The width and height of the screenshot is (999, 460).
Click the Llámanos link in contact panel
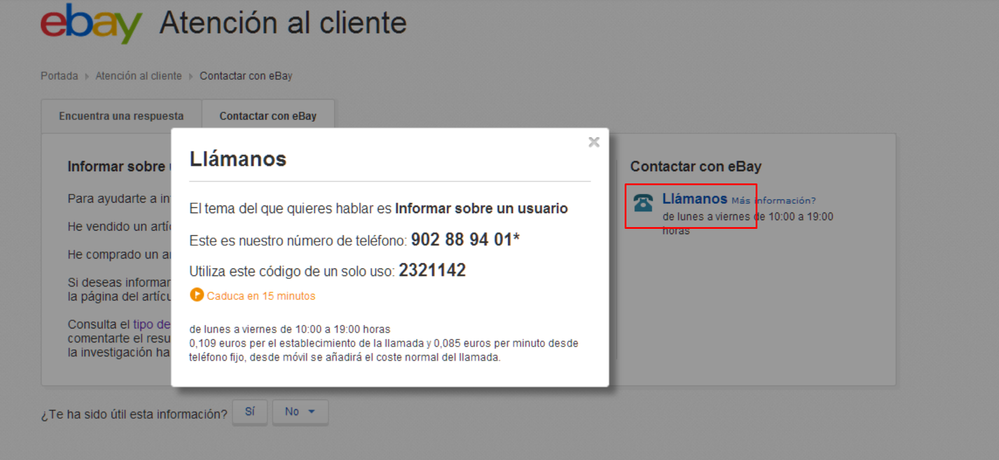pyautogui.click(x=694, y=199)
